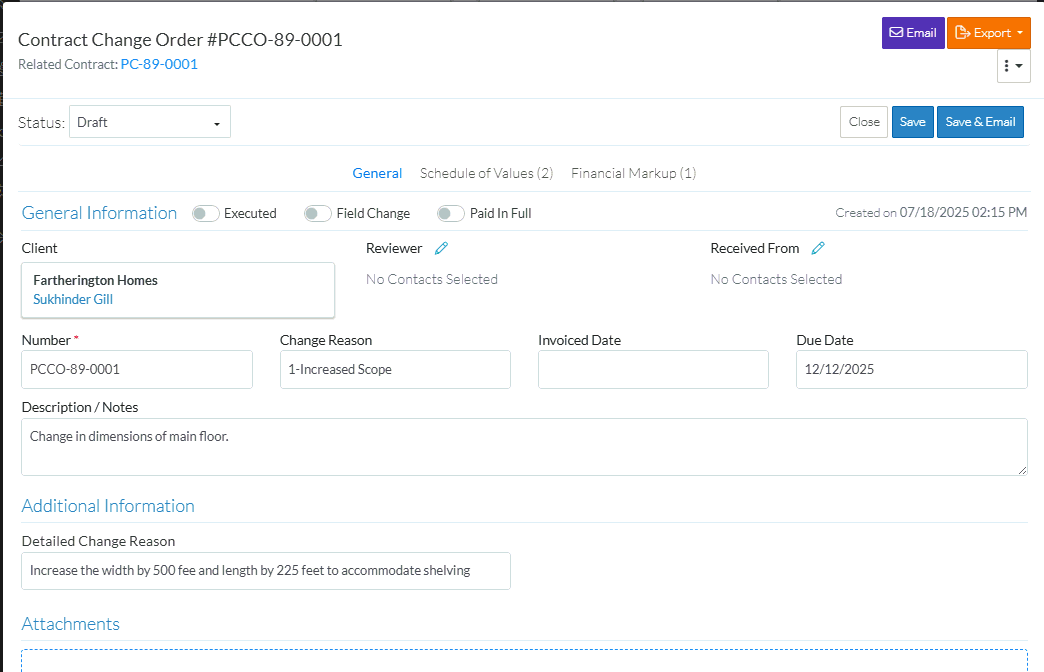1044x672 pixels.
Task: Switch to the Schedule of Values tab
Action: pyautogui.click(x=486, y=173)
